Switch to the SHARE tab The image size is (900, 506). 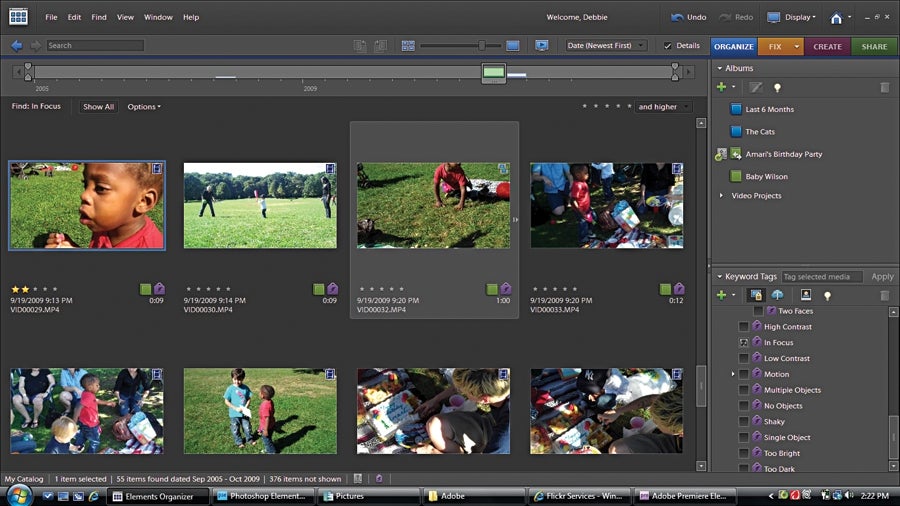pyautogui.click(x=874, y=46)
